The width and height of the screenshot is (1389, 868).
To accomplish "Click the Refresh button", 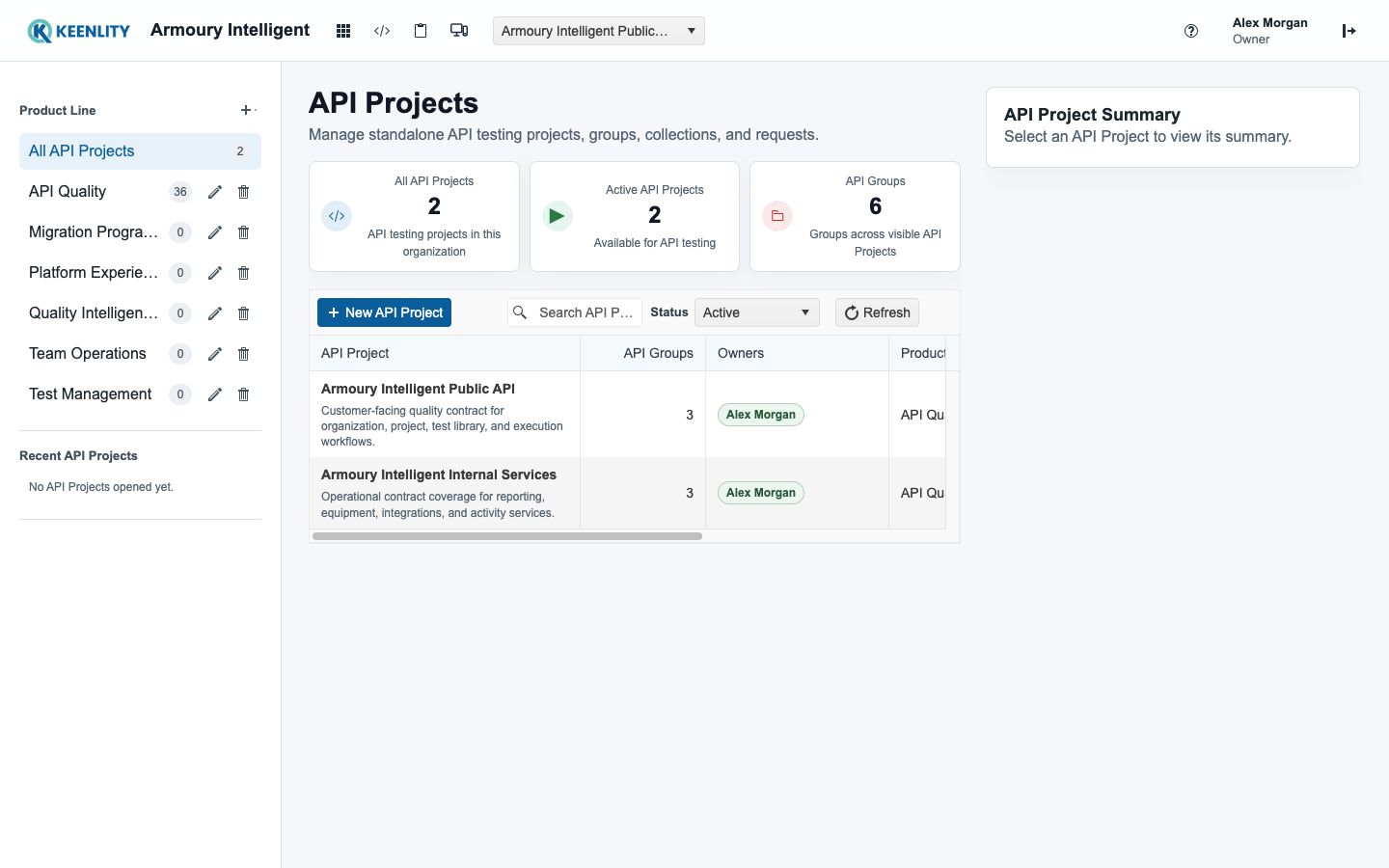I will [x=877, y=312].
